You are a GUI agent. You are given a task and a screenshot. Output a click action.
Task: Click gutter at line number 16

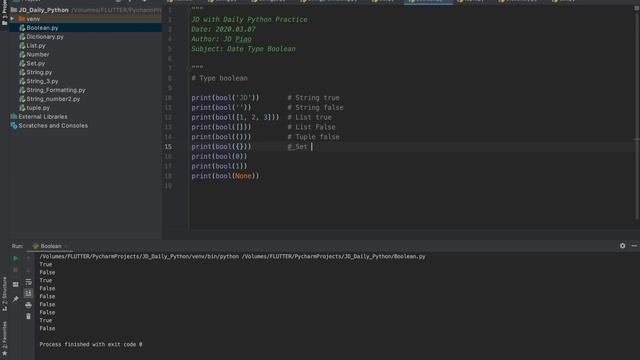[x=168, y=156]
